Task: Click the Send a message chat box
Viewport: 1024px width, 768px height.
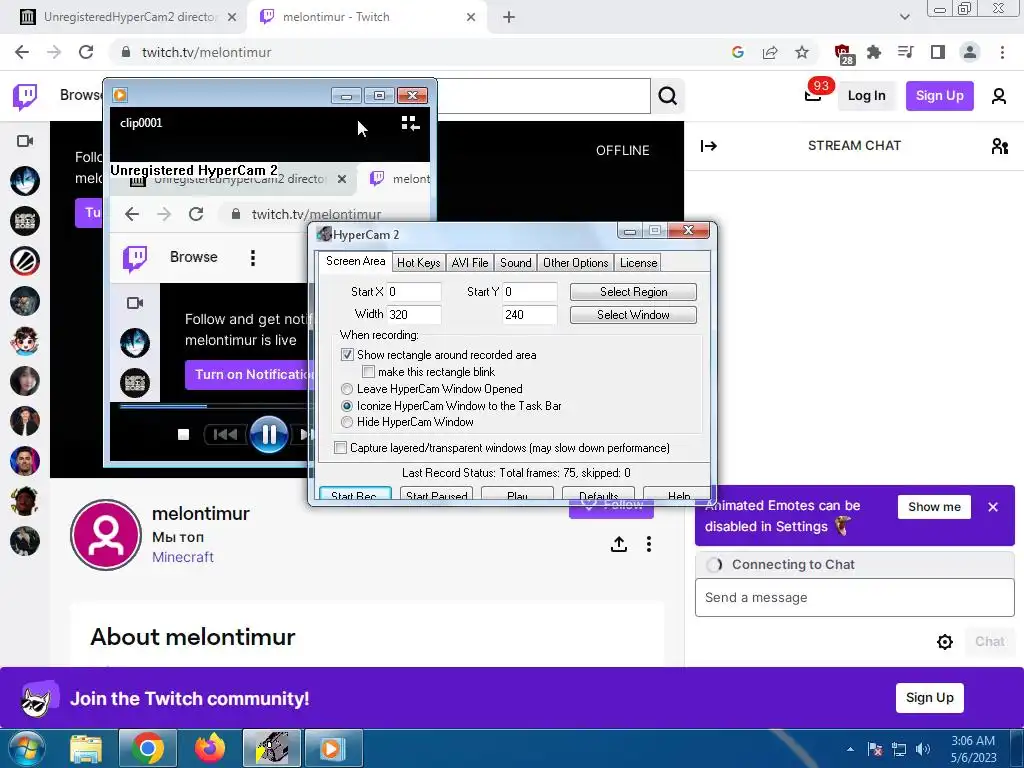Action: (854, 598)
